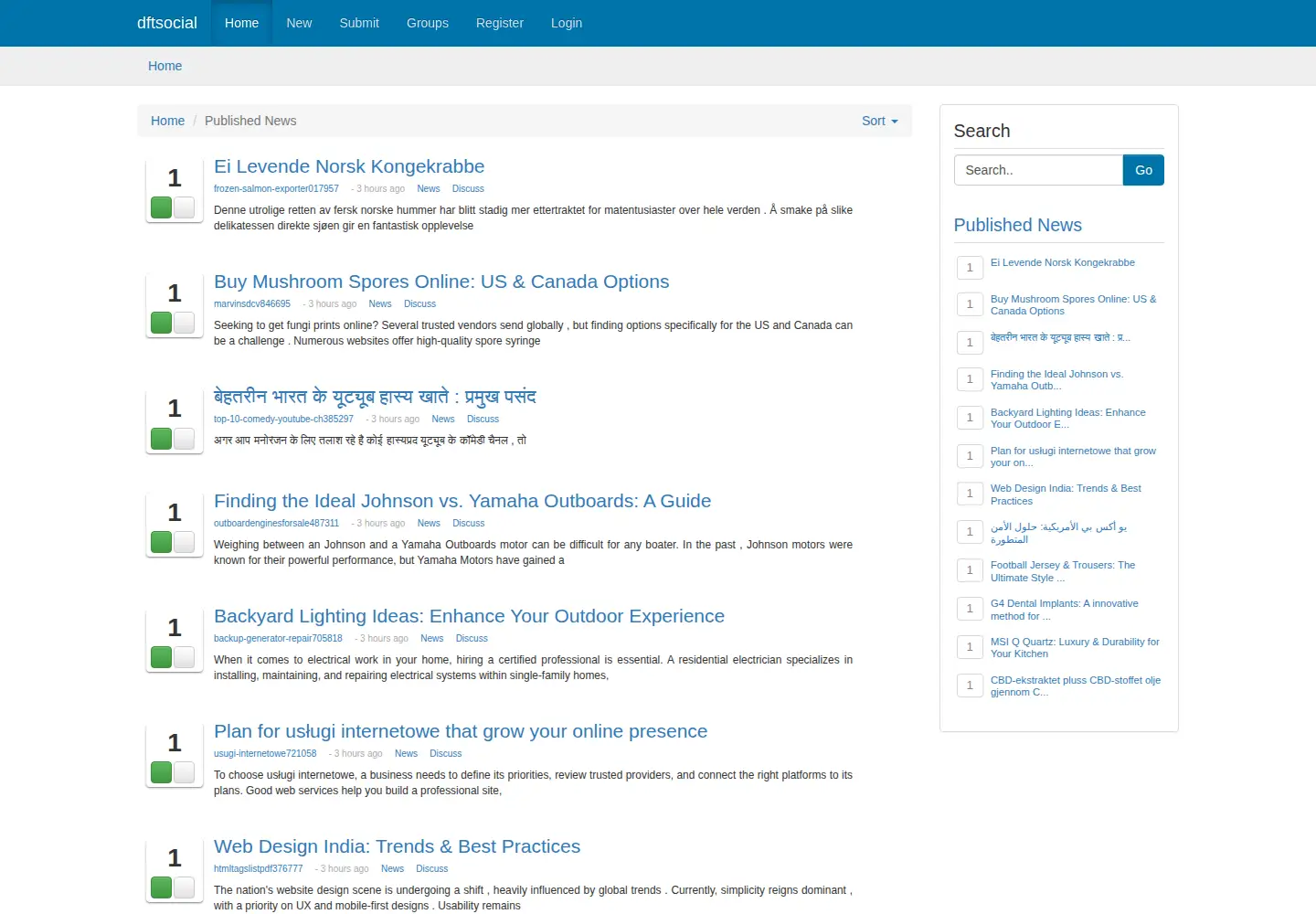
Task: Open Discuss for usługi internetowe post
Action: (445, 754)
